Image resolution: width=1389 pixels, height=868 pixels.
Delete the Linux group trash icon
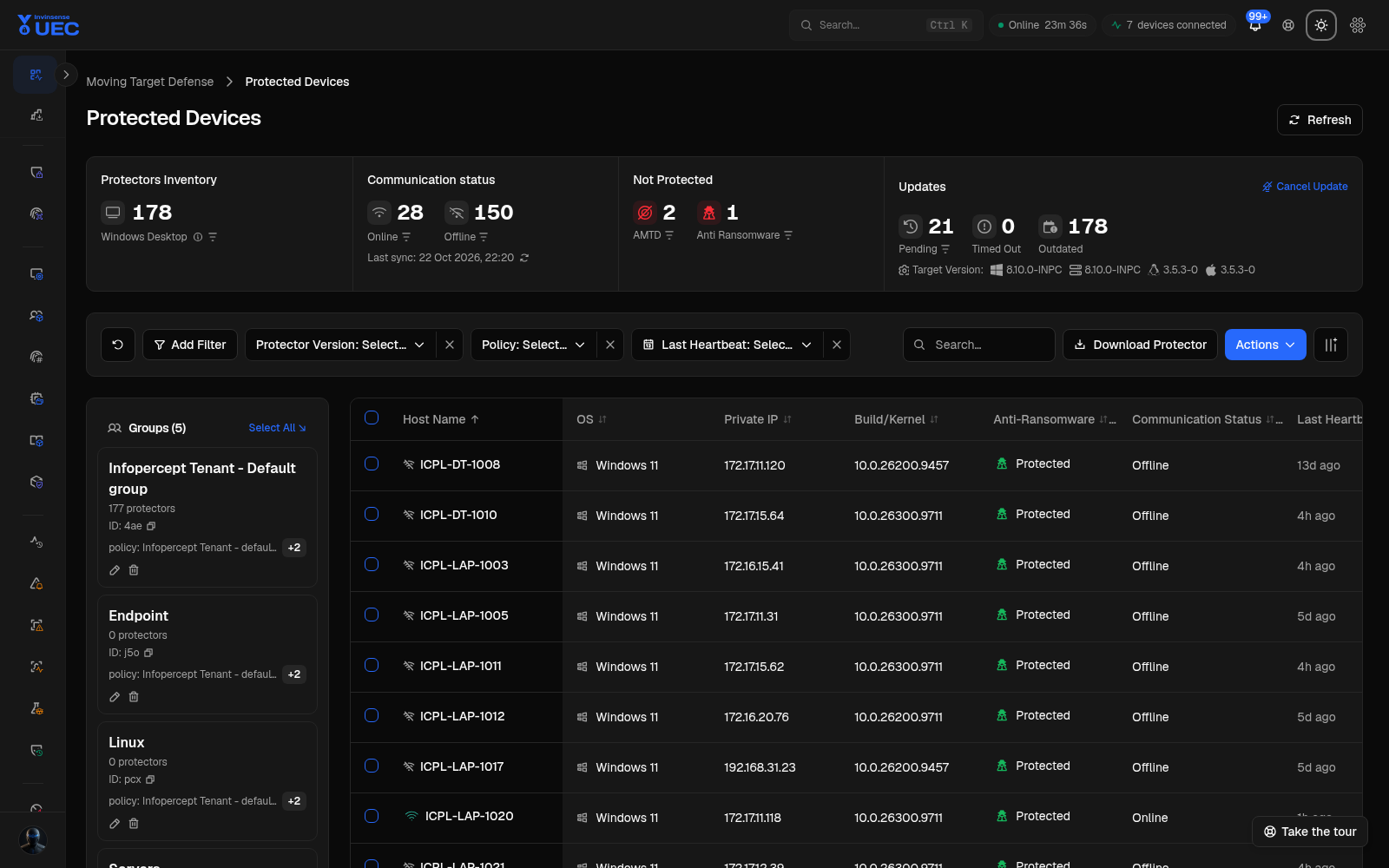134,824
